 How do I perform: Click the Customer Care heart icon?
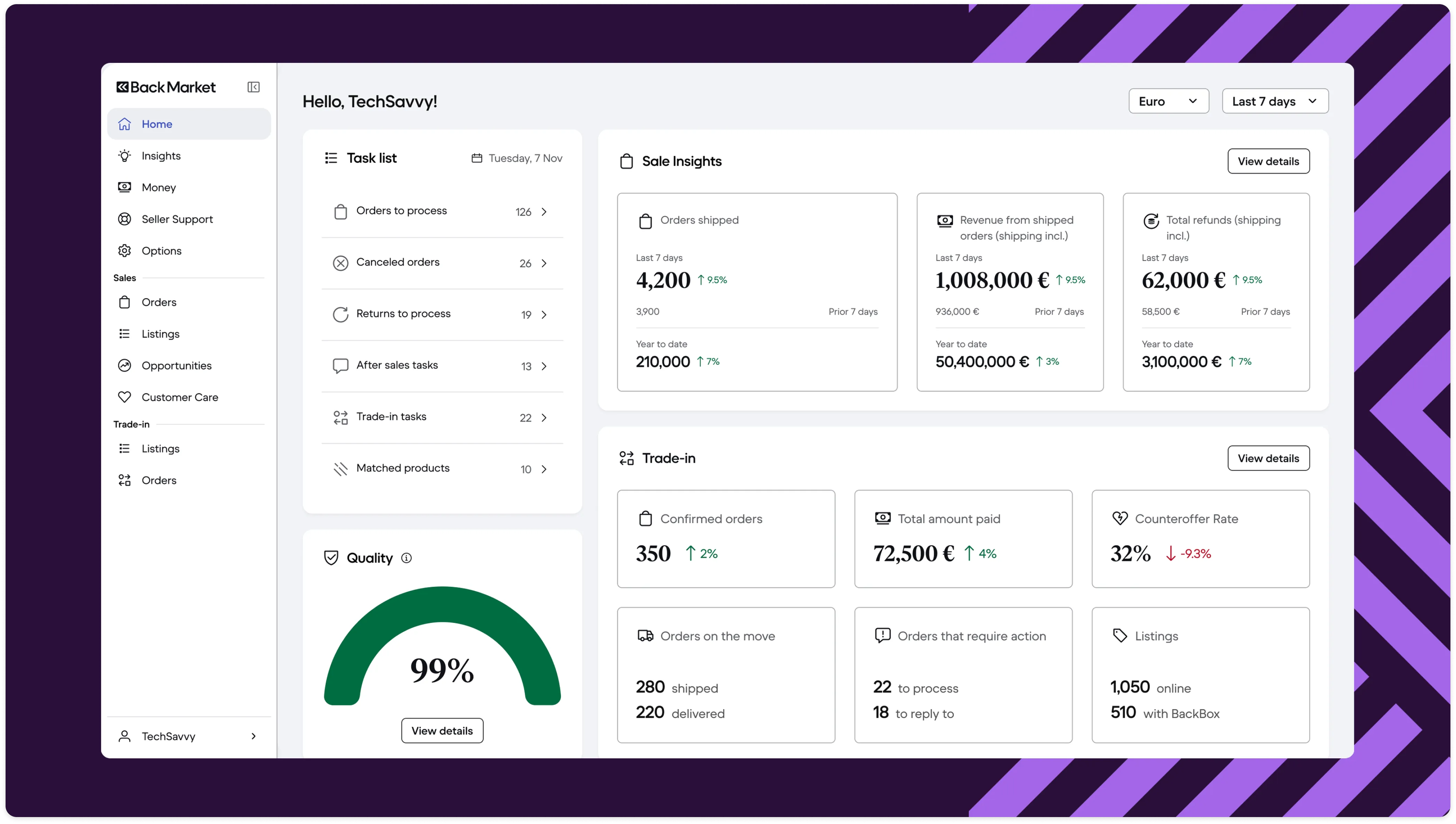coord(124,397)
